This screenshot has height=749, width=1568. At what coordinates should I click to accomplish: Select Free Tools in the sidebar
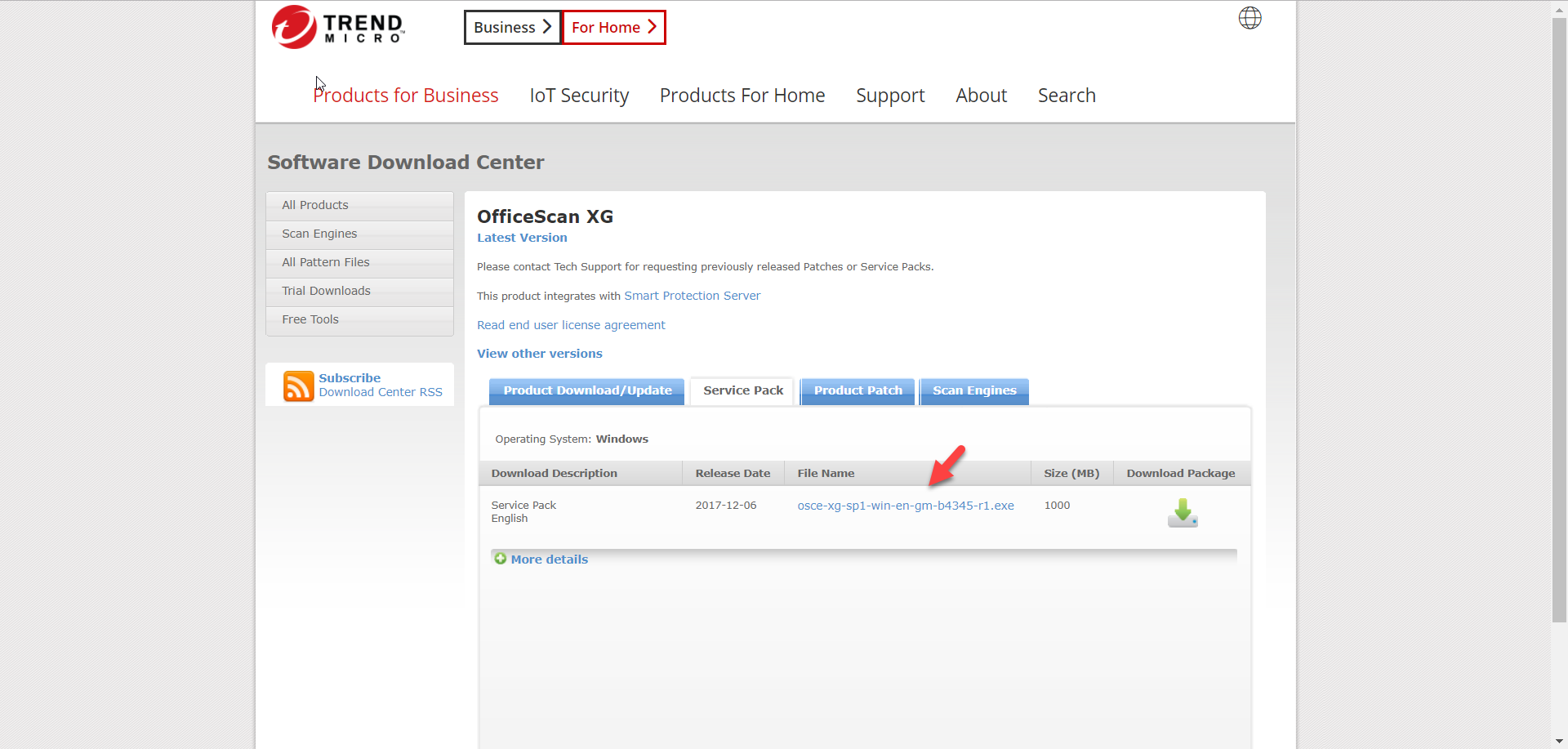tap(359, 319)
